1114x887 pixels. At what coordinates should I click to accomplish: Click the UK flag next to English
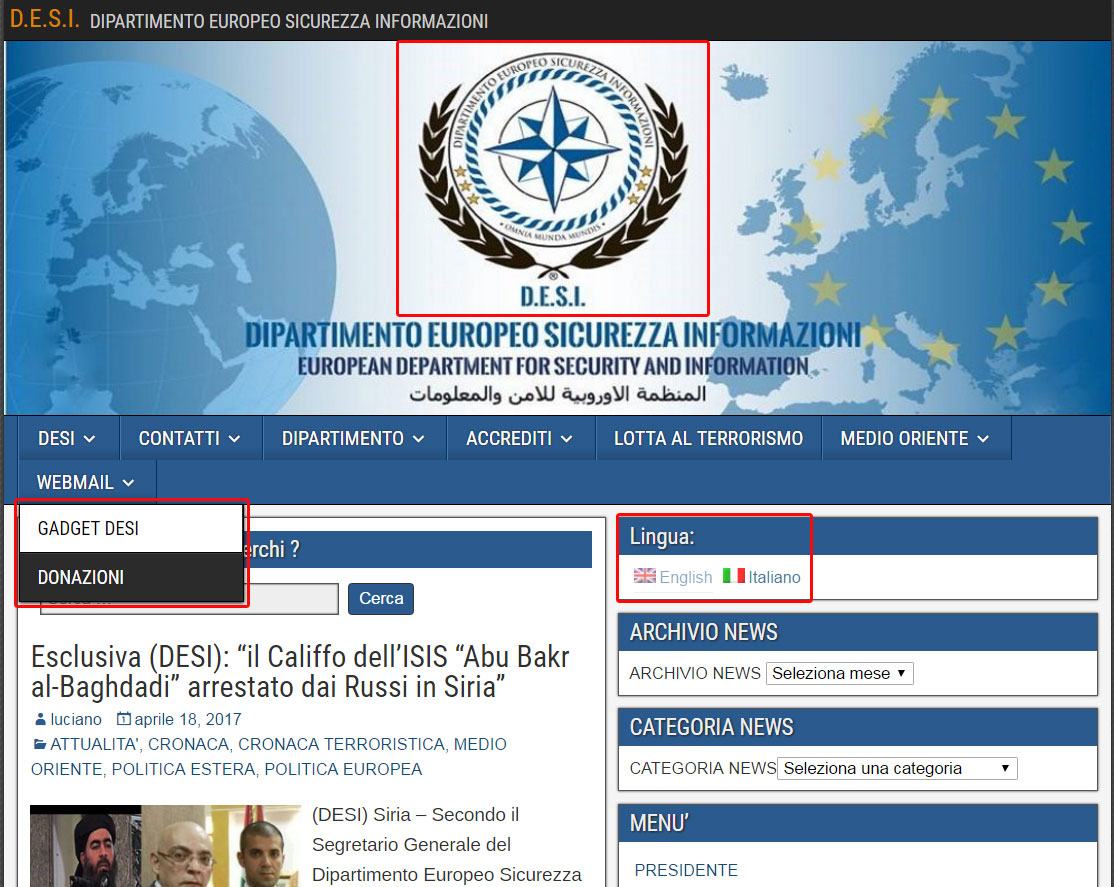pyautogui.click(x=645, y=576)
